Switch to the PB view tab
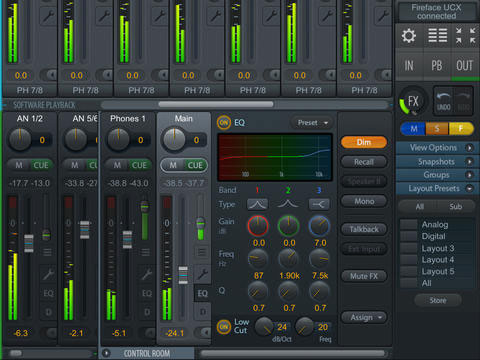 click(x=437, y=66)
